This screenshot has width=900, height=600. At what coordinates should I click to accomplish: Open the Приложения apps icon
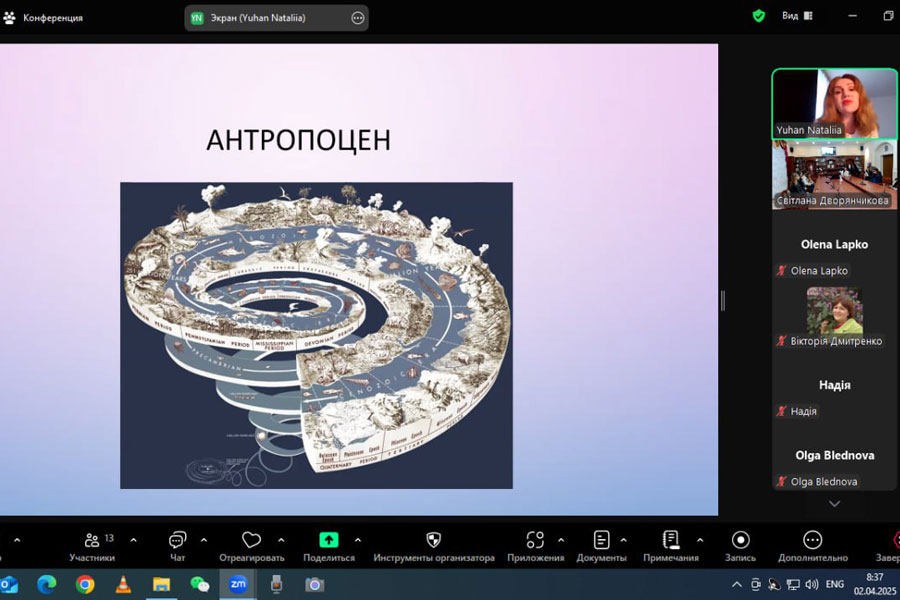tap(535, 540)
